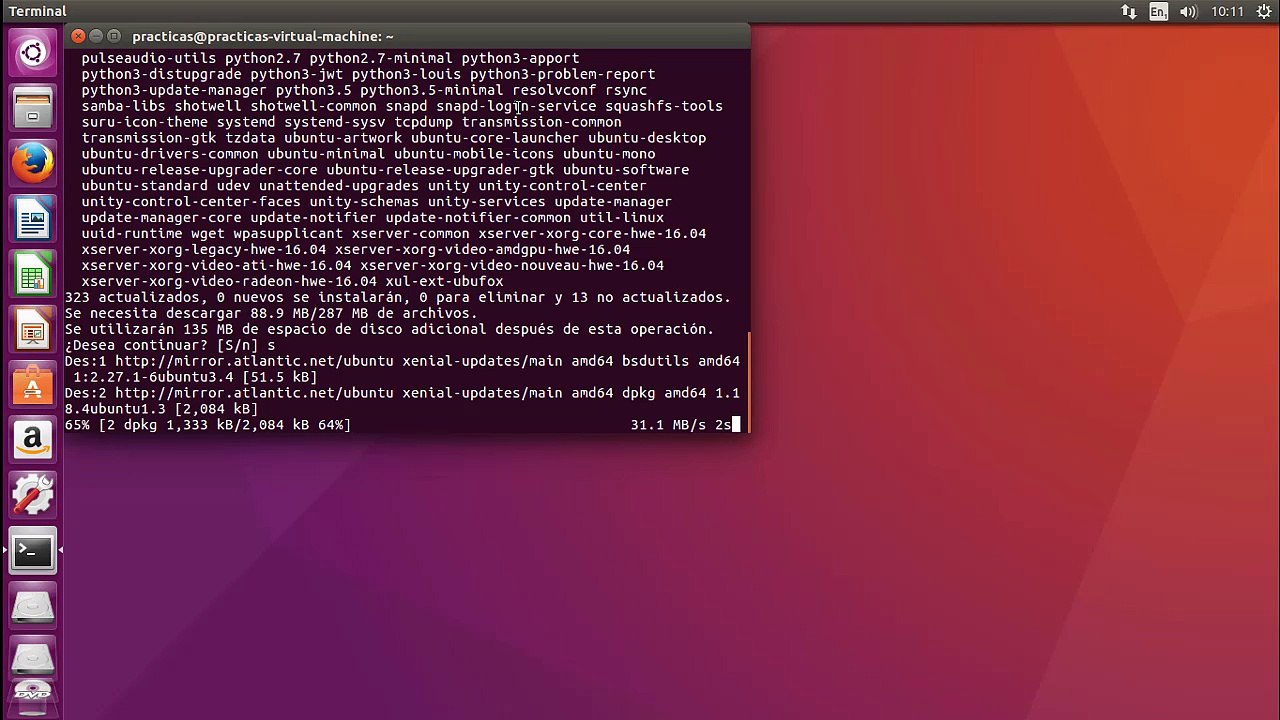Image resolution: width=1280 pixels, height=720 pixels.
Task: Click the package name suru-icon-theme
Action: 145,122
